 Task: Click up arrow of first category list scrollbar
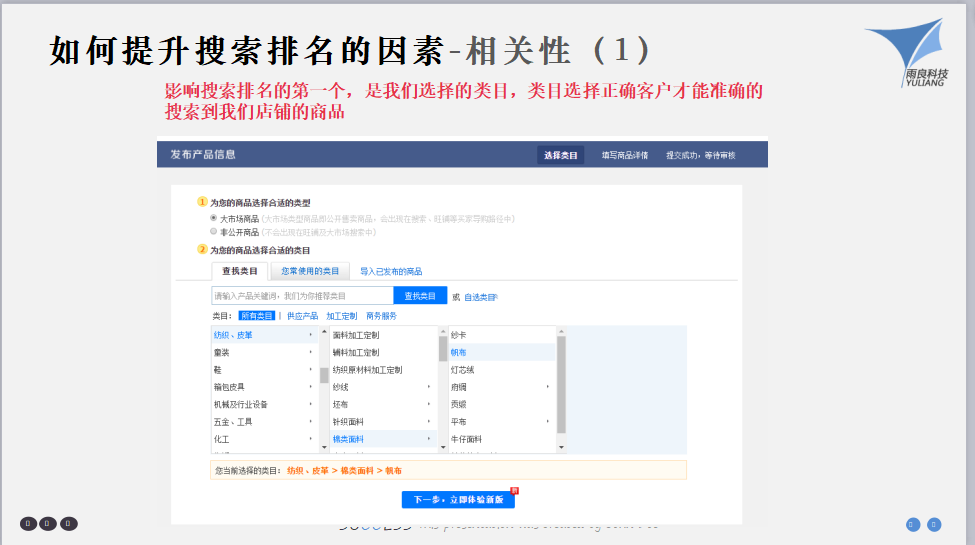pyautogui.click(x=324, y=332)
